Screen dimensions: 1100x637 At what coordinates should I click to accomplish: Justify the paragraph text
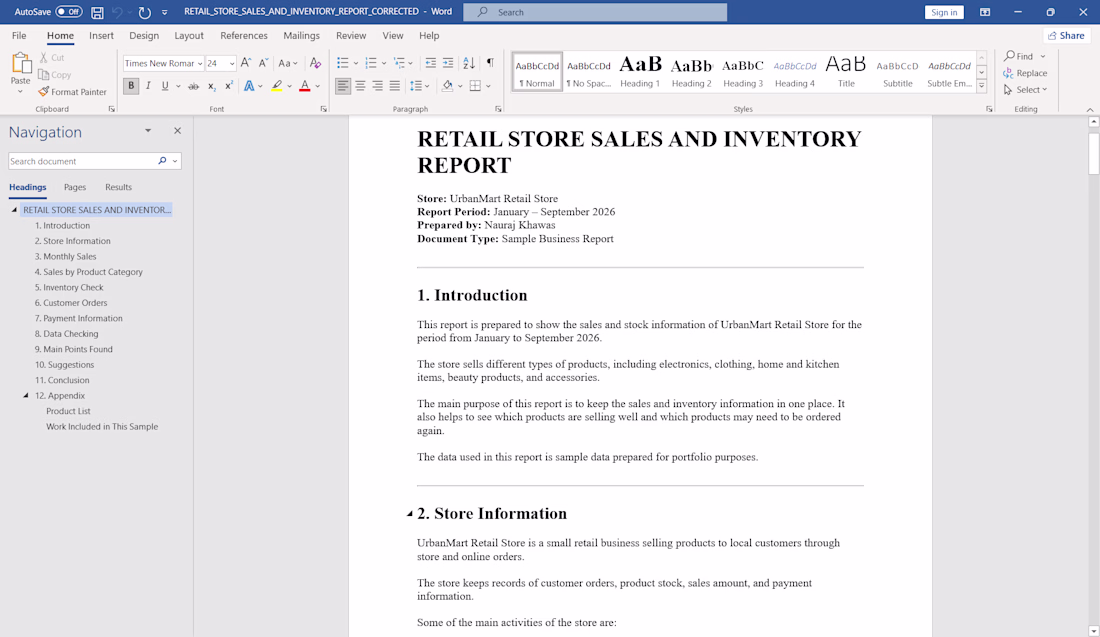click(x=395, y=86)
